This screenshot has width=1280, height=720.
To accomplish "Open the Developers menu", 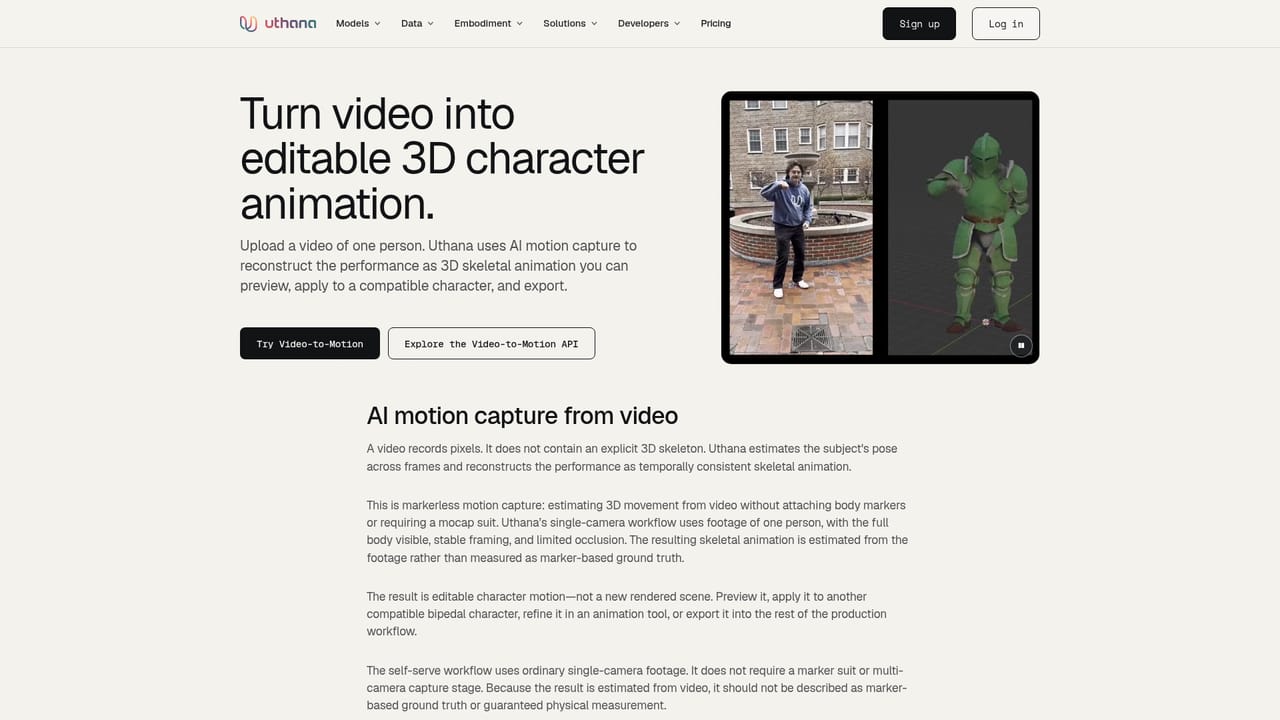I will 648,23.
